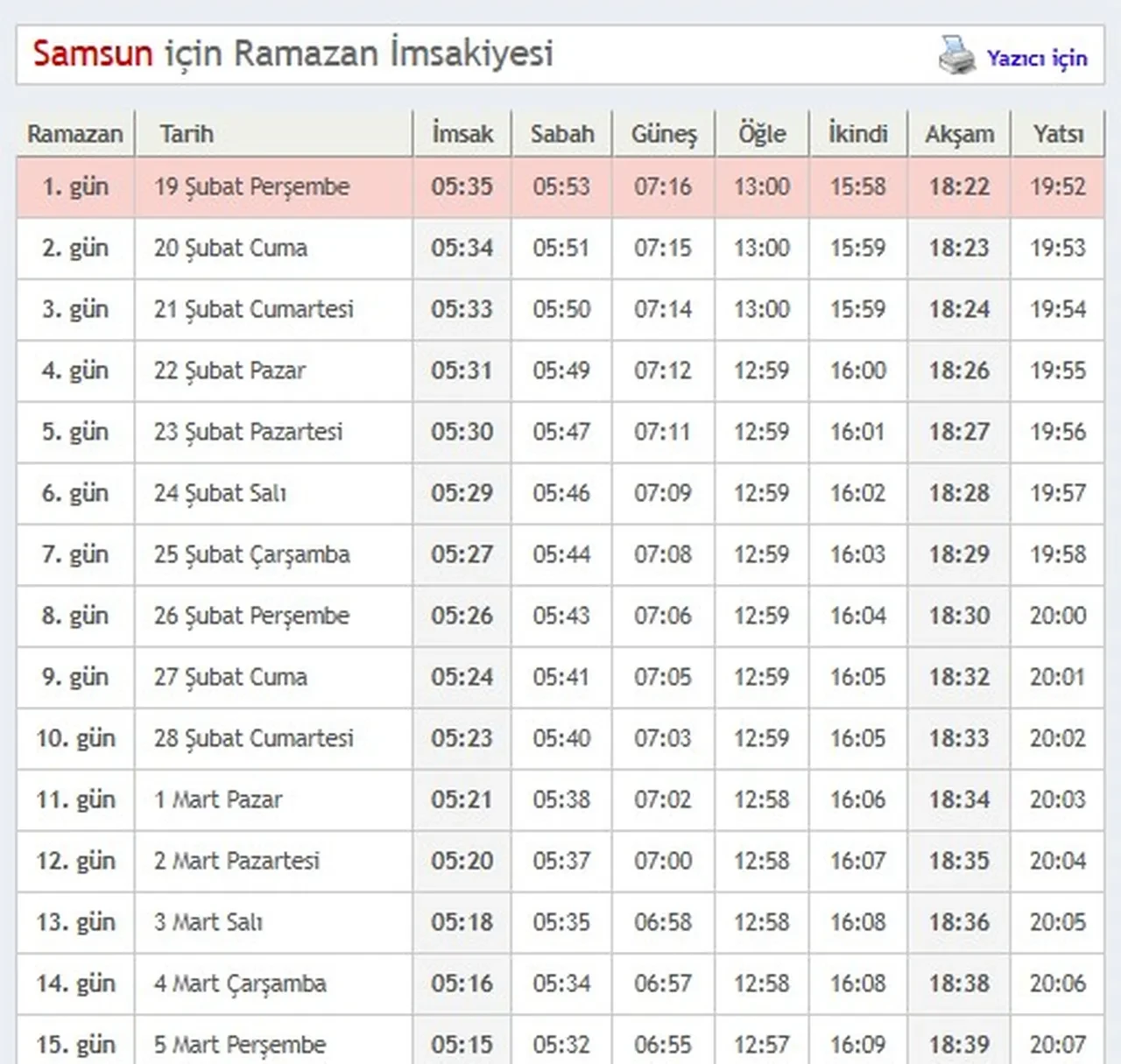Select the 10. gün row label
1121x1064 pixels.
click(75, 738)
